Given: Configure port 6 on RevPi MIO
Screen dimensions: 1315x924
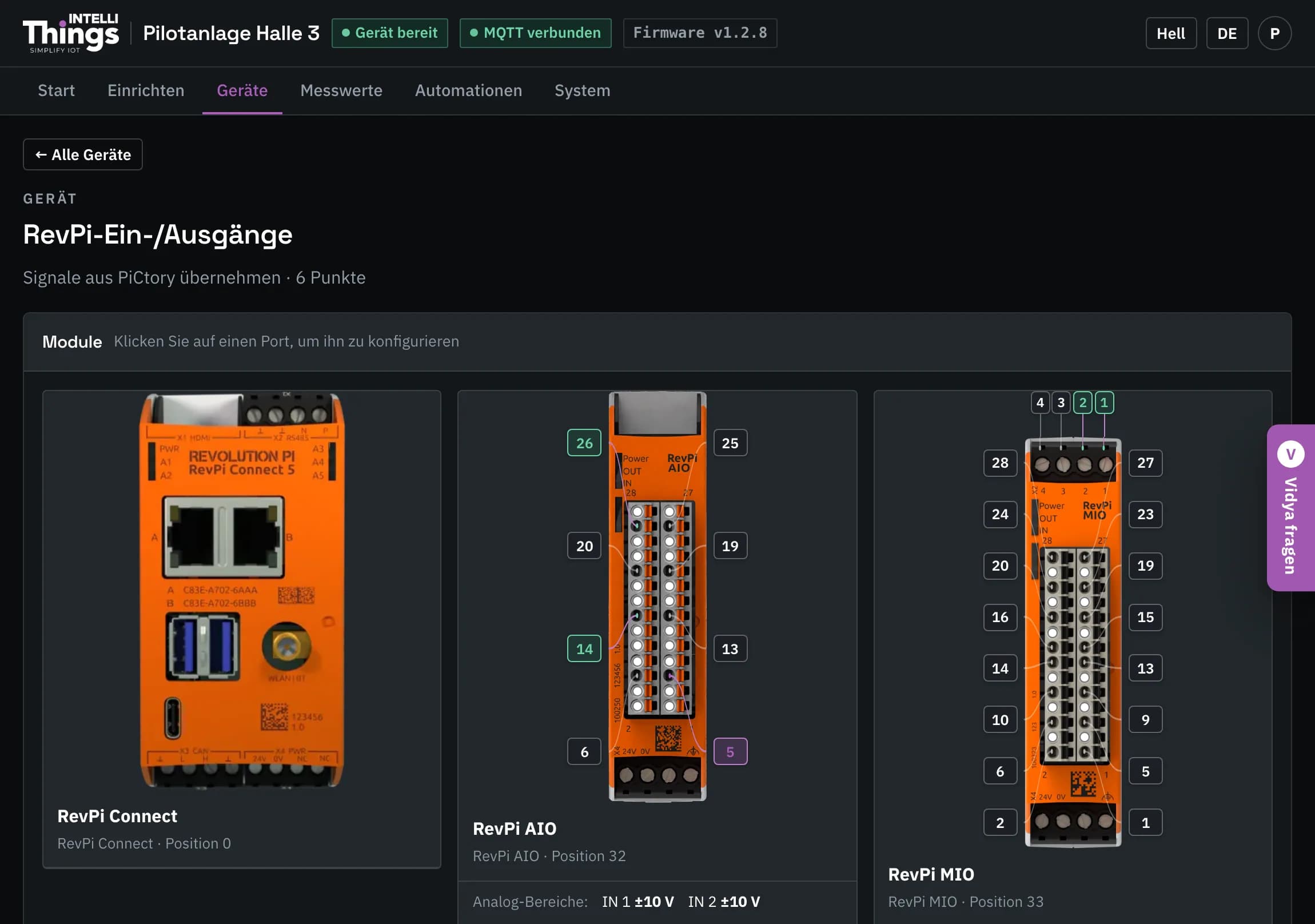Looking at the screenshot, I should (x=1000, y=771).
